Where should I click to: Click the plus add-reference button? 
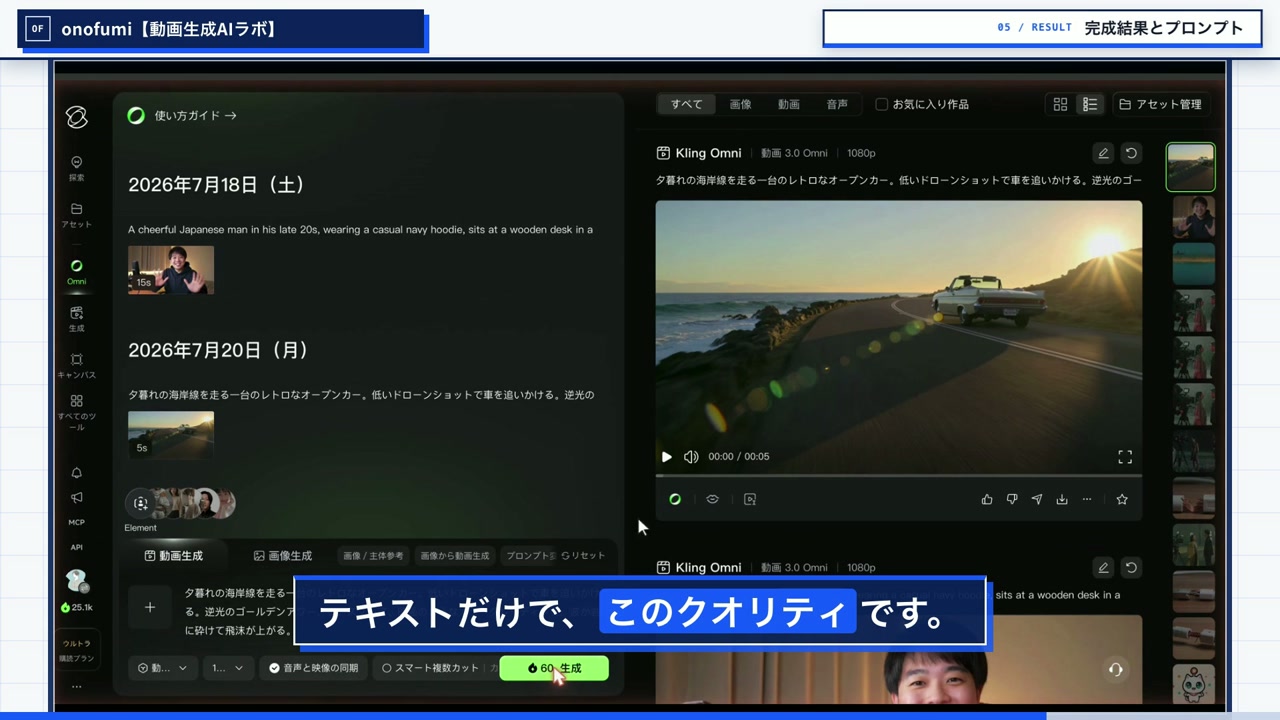(150, 607)
